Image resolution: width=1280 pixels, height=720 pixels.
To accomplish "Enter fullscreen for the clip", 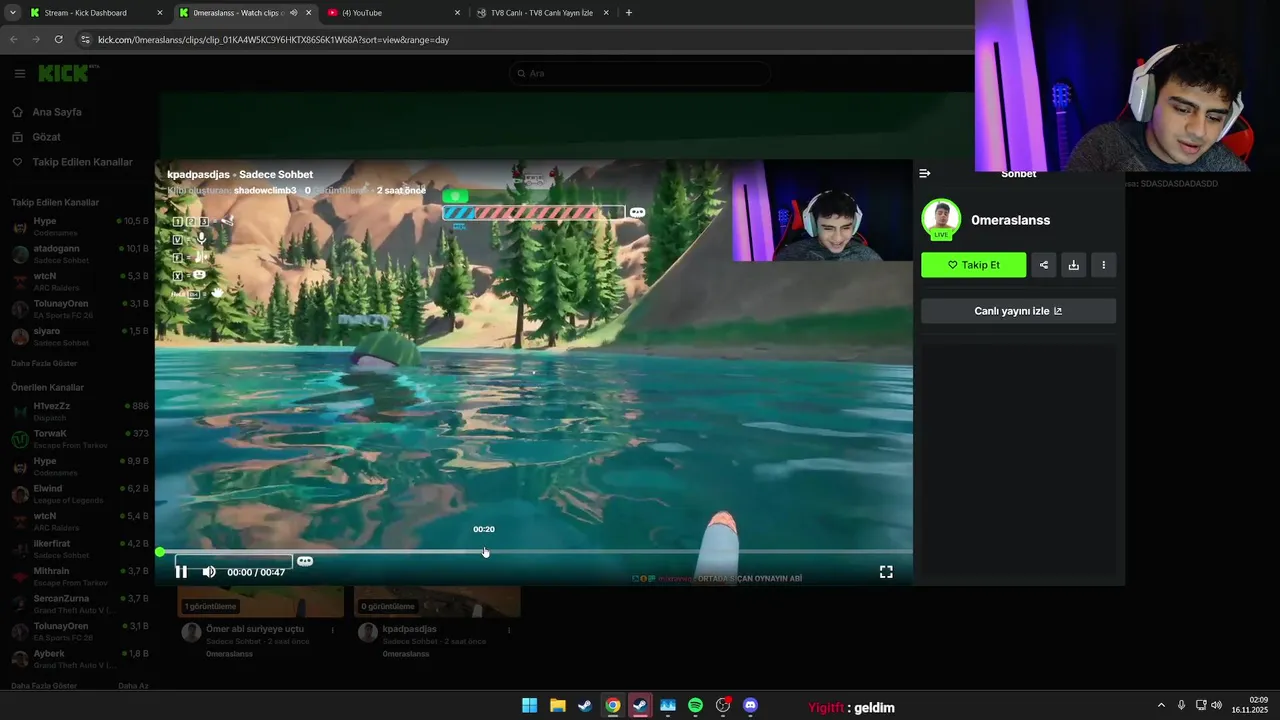I will [886, 572].
